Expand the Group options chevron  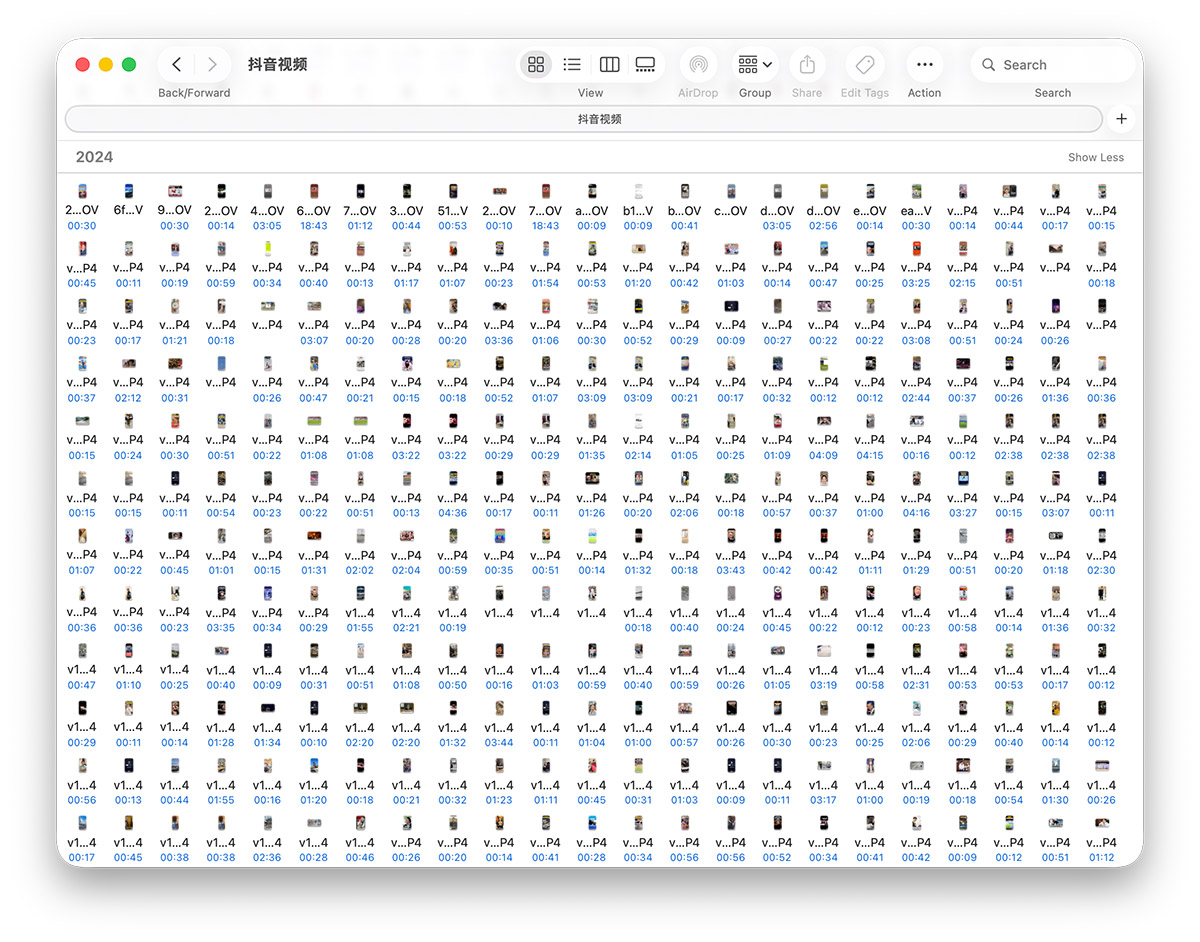[766, 64]
